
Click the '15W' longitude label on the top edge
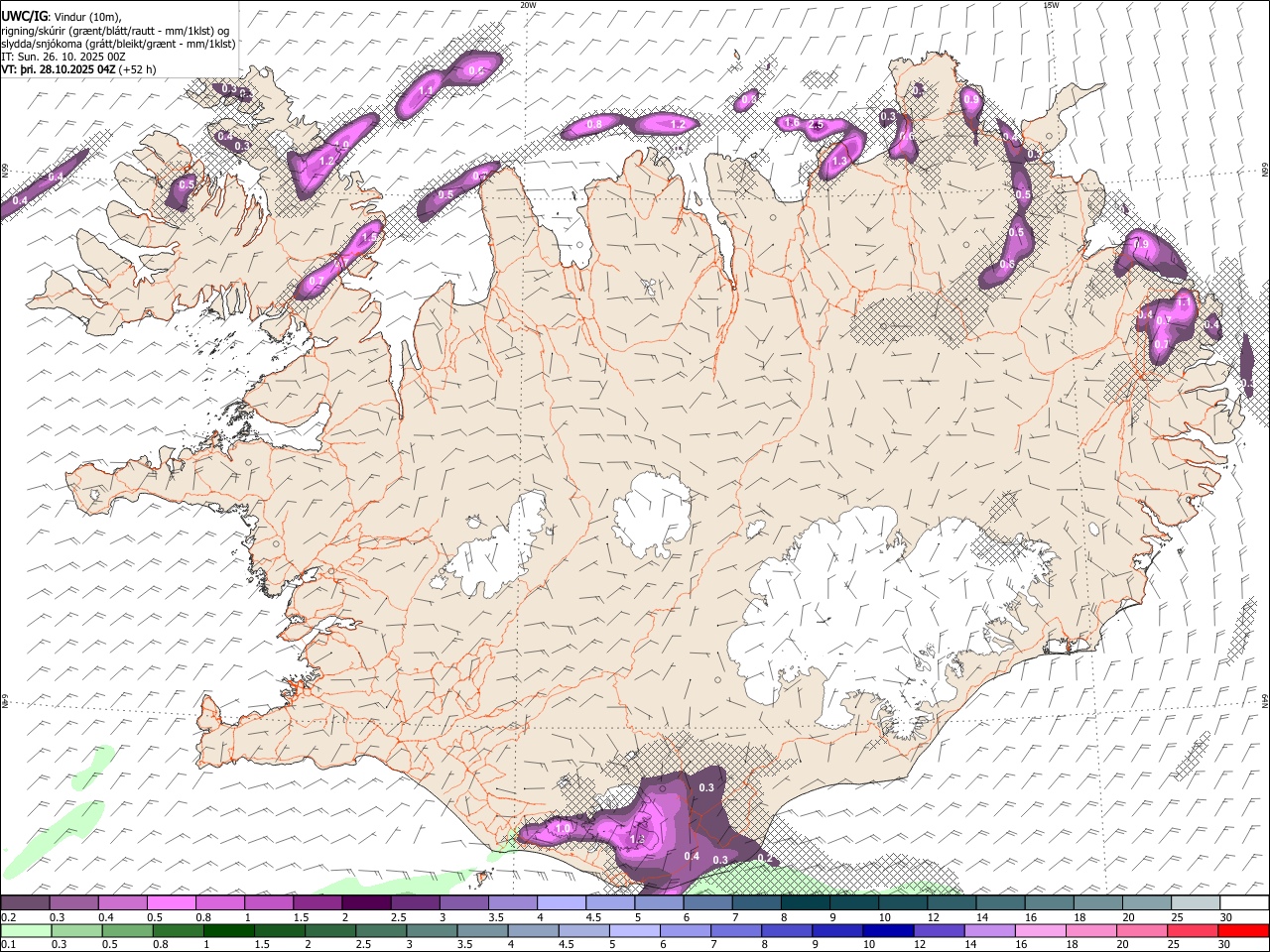coord(1052,5)
